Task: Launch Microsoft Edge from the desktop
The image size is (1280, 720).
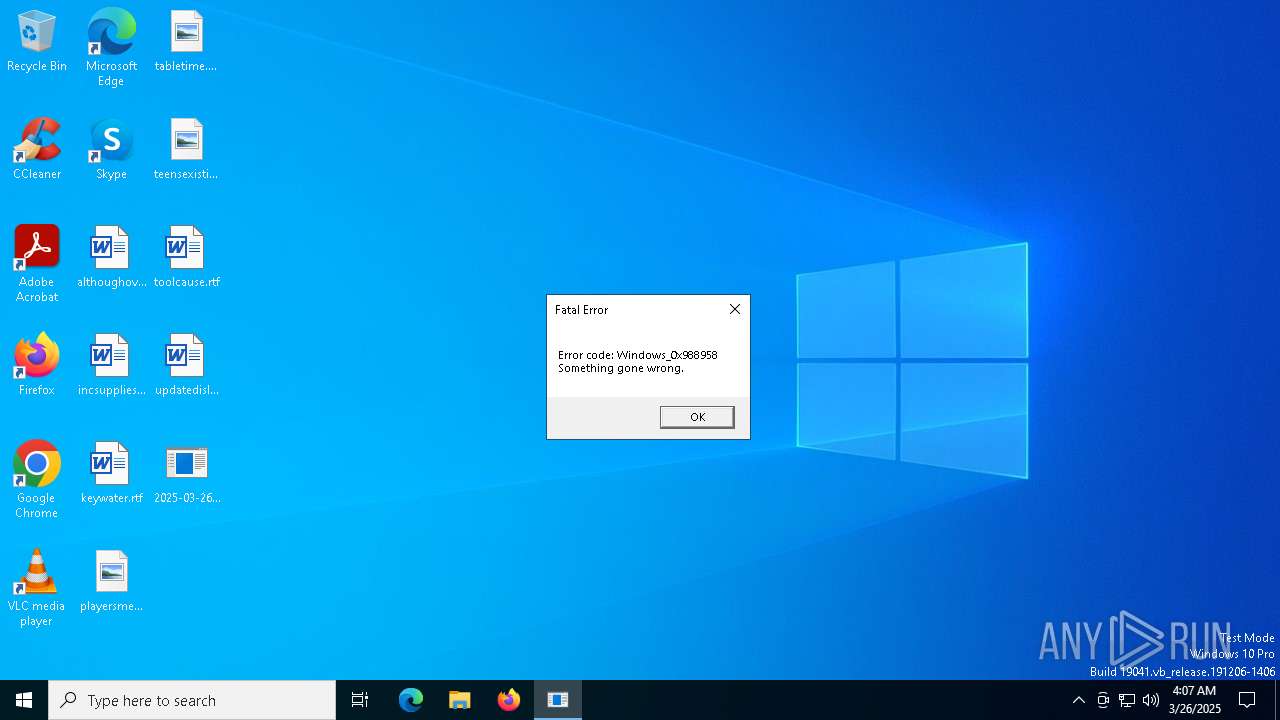Action: [x=111, y=47]
